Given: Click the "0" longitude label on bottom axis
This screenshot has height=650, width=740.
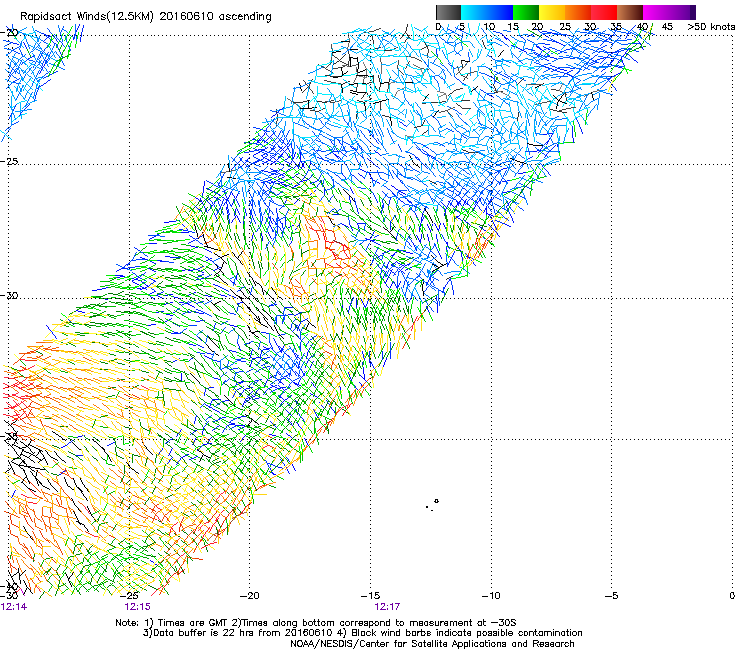Looking at the screenshot, I should click(x=732, y=596).
